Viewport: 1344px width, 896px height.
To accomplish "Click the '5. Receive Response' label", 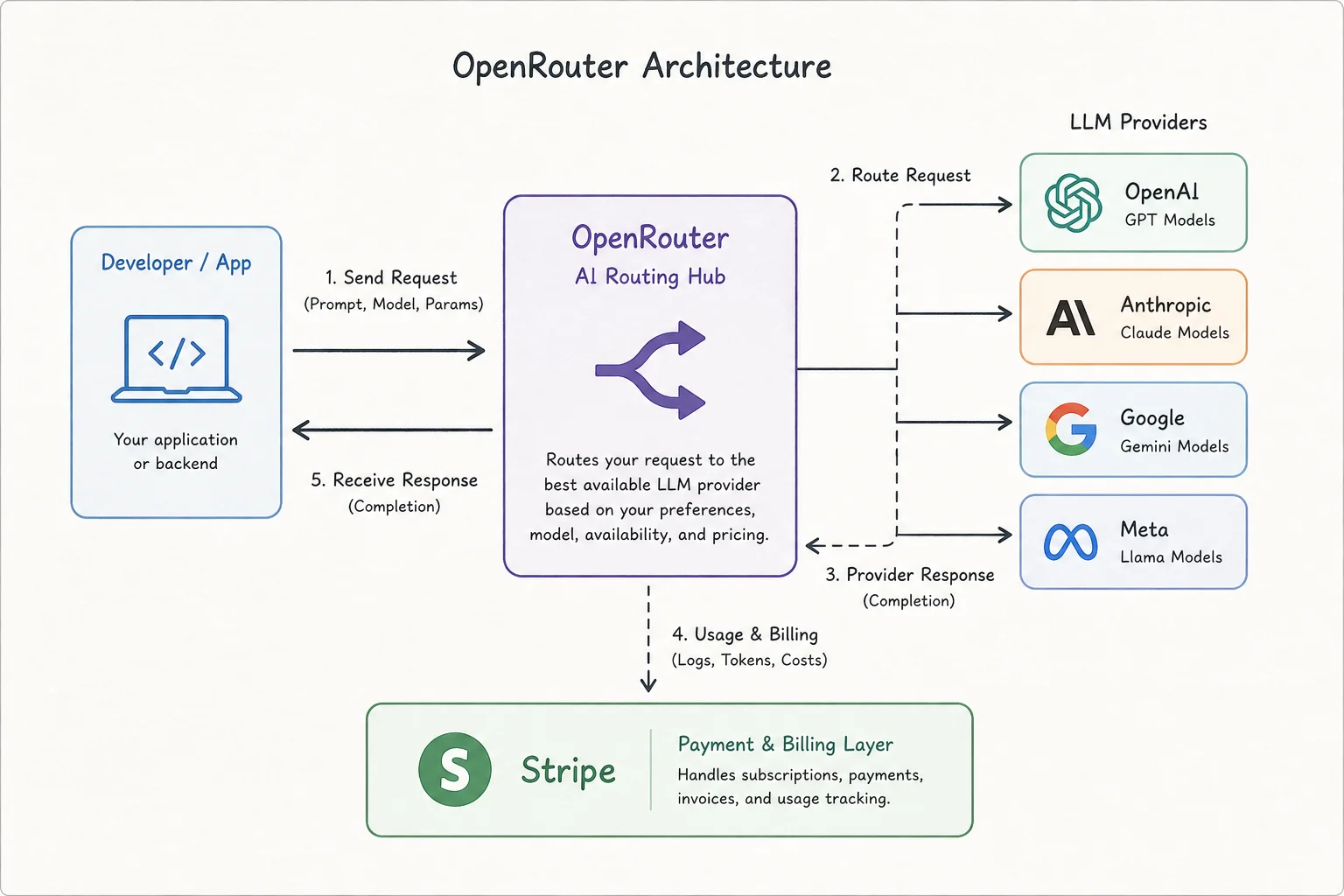I will coord(395,480).
